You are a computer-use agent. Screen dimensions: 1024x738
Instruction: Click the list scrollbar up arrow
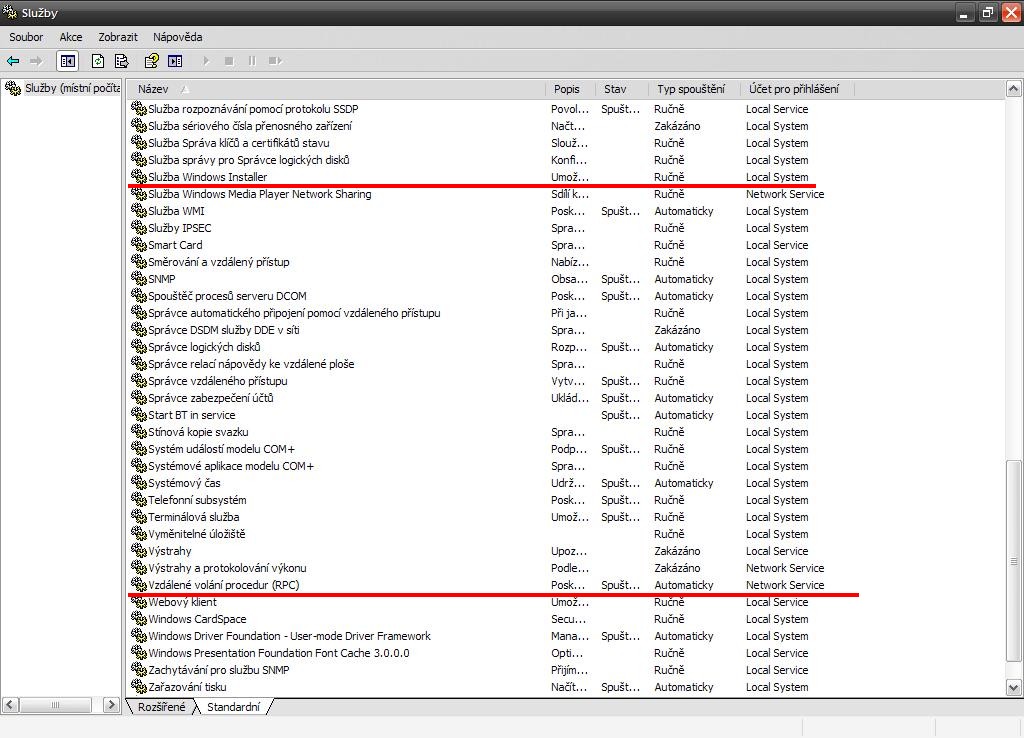pyautogui.click(x=1014, y=89)
